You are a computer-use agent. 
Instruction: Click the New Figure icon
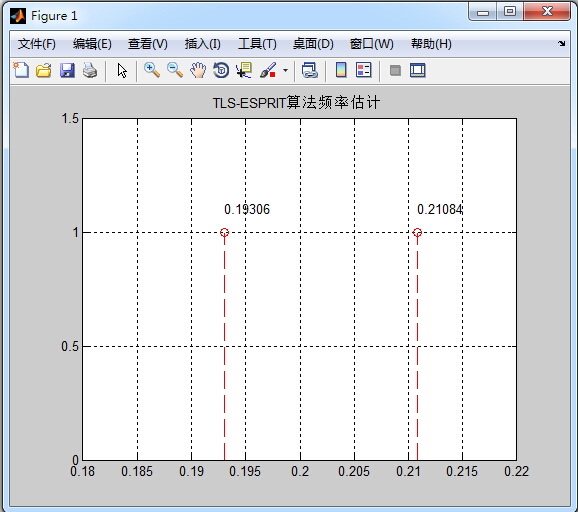click(x=21, y=70)
